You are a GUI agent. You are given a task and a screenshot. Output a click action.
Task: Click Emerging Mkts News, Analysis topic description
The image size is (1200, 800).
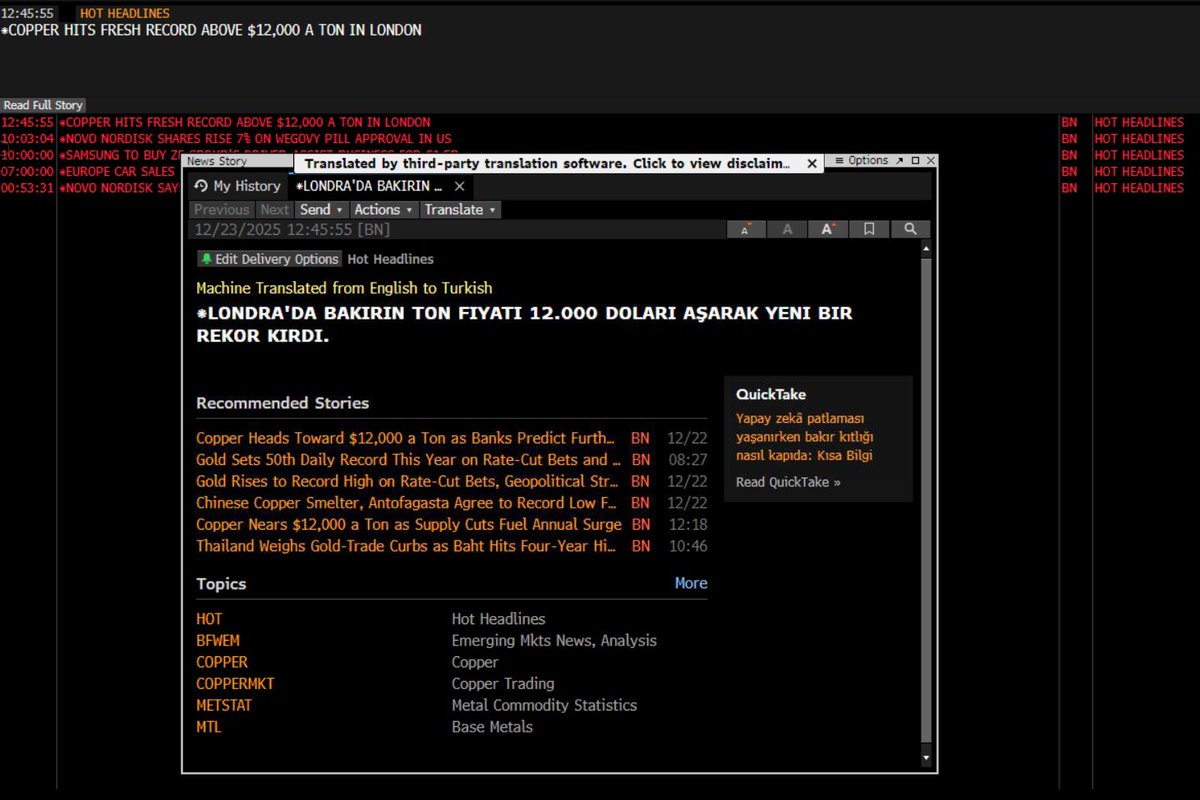[x=554, y=641]
